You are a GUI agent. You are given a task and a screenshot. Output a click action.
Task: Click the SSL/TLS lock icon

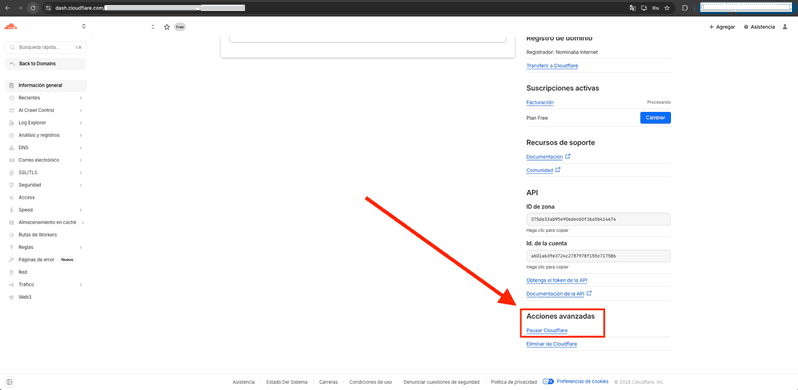point(12,173)
